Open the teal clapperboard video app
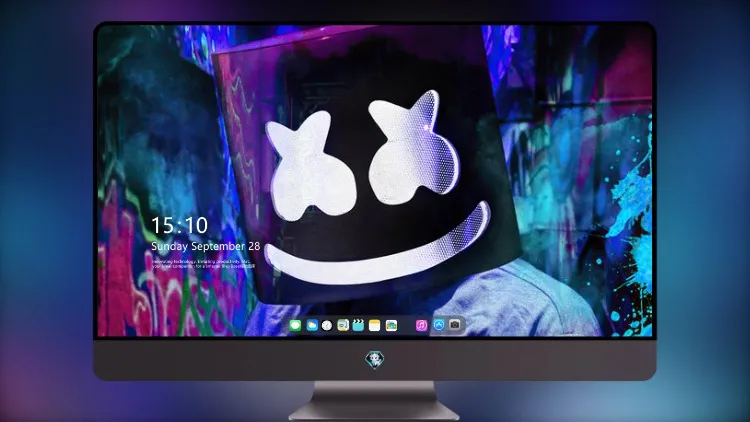This screenshot has width=750, height=422. coord(358,325)
